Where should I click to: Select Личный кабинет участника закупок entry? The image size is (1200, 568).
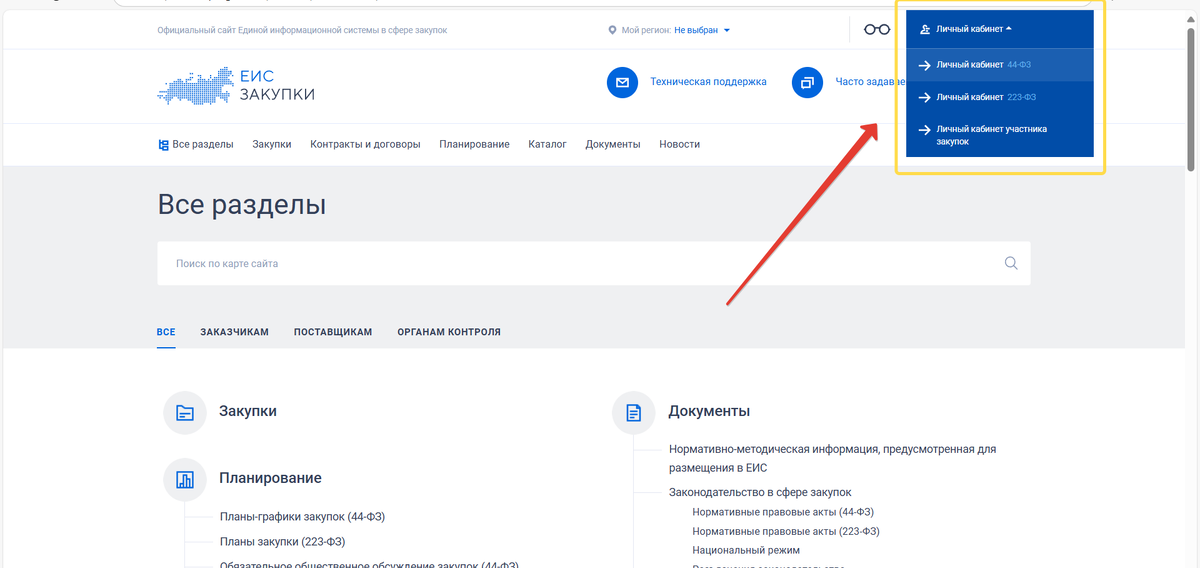(1000, 135)
